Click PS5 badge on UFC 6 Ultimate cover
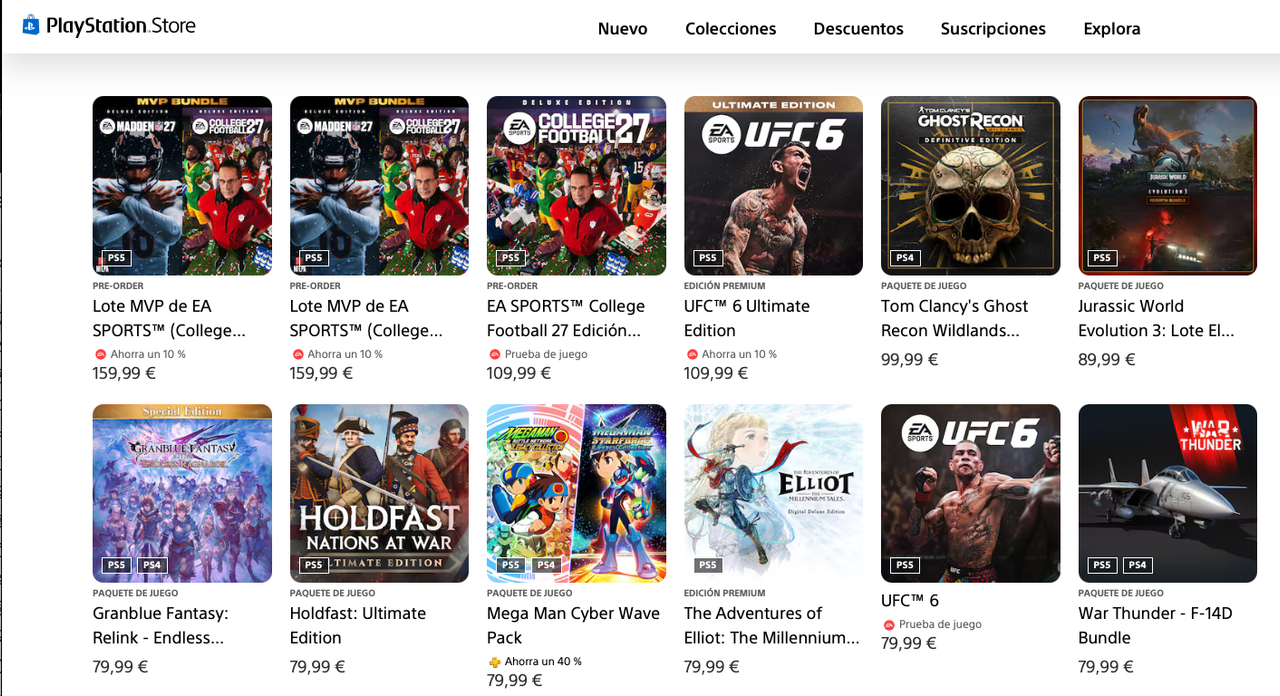The image size is (1280, 696). 708,258
